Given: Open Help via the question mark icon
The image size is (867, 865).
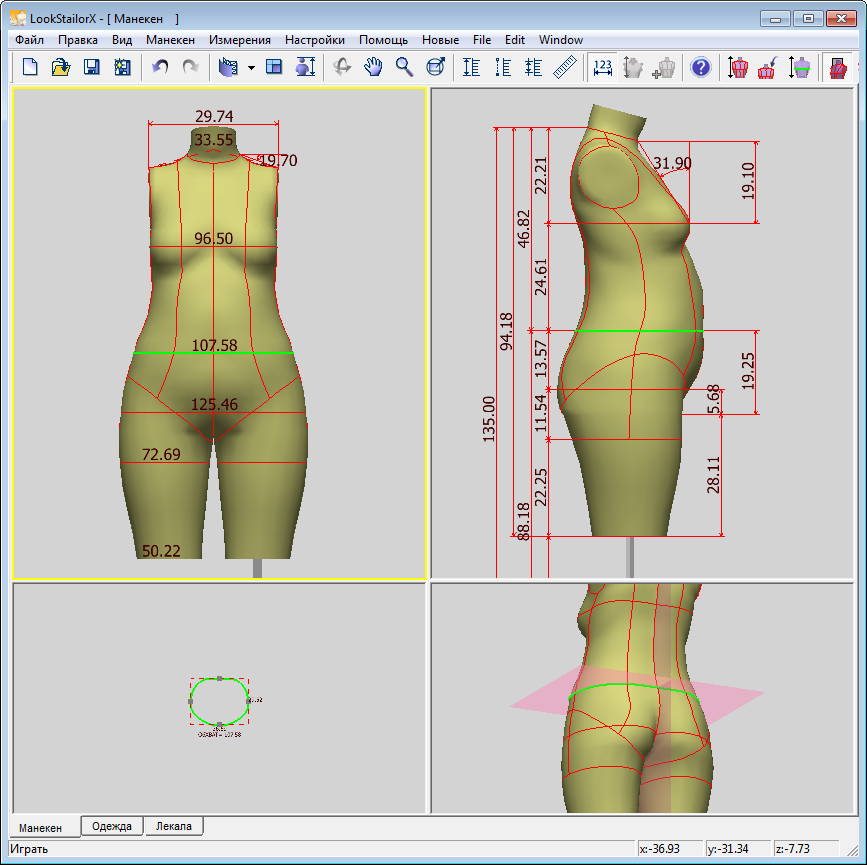Looking at the screenshot, I should click(700, 67).
